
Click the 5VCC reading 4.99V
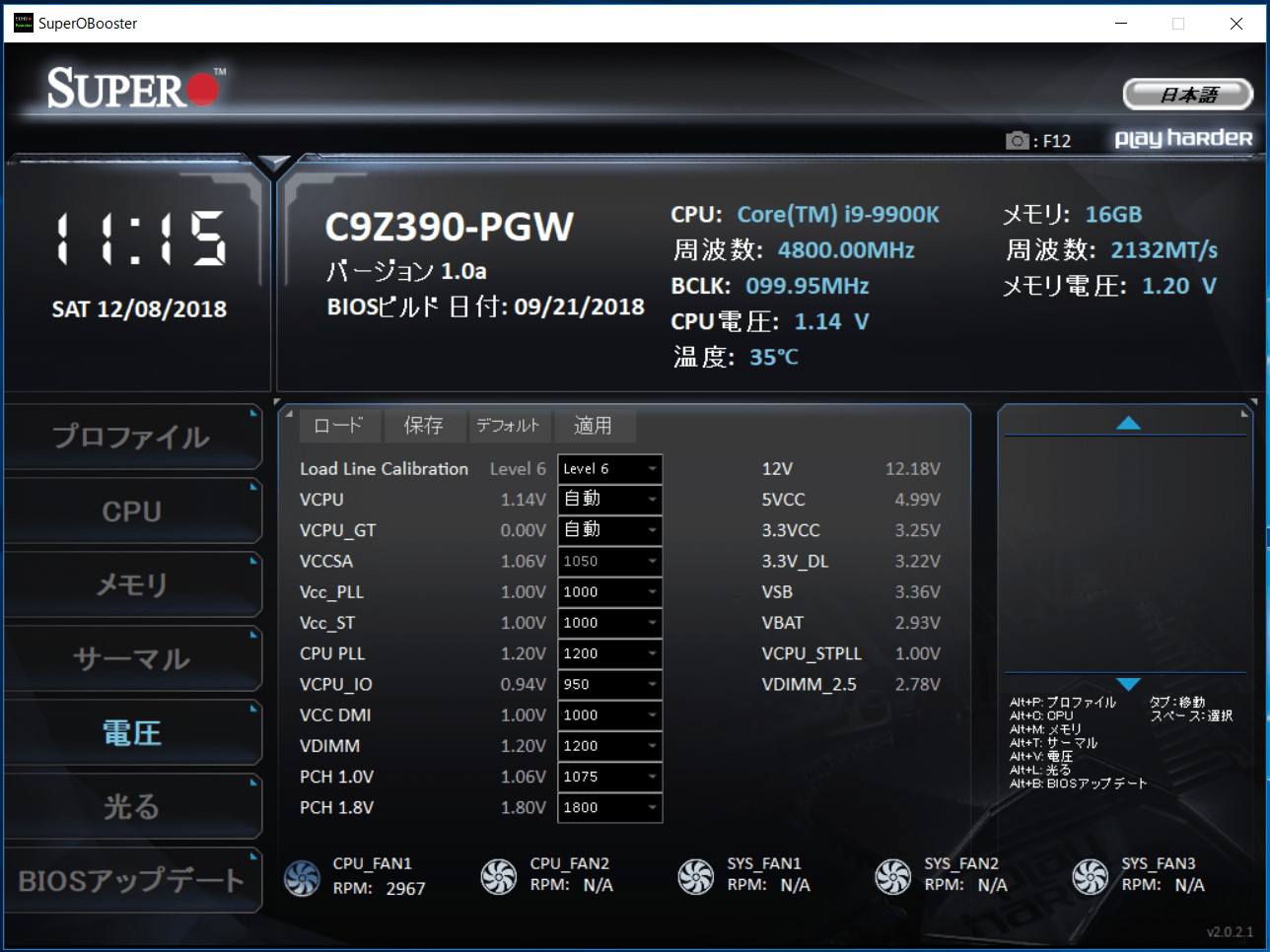pyautogui.click(x=918, y=500)
